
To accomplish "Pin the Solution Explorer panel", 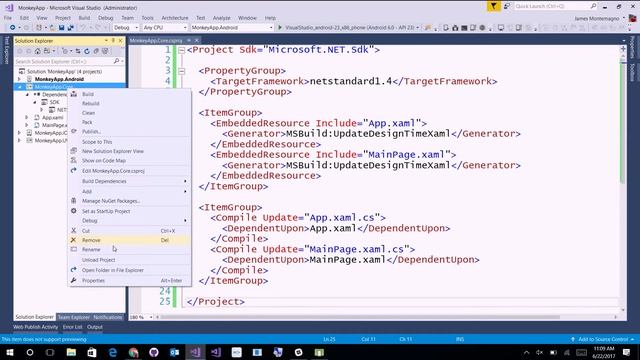I will point(113,40).
